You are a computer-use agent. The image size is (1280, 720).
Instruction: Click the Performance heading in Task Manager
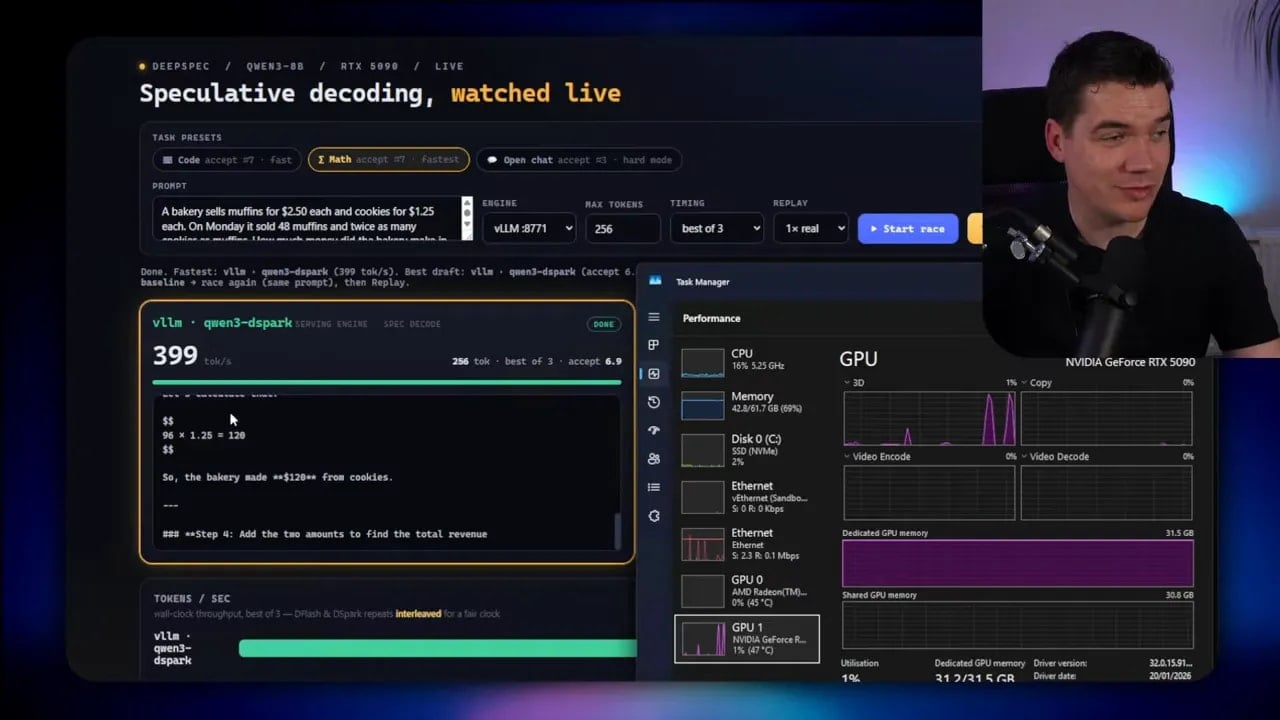point(711,318)
